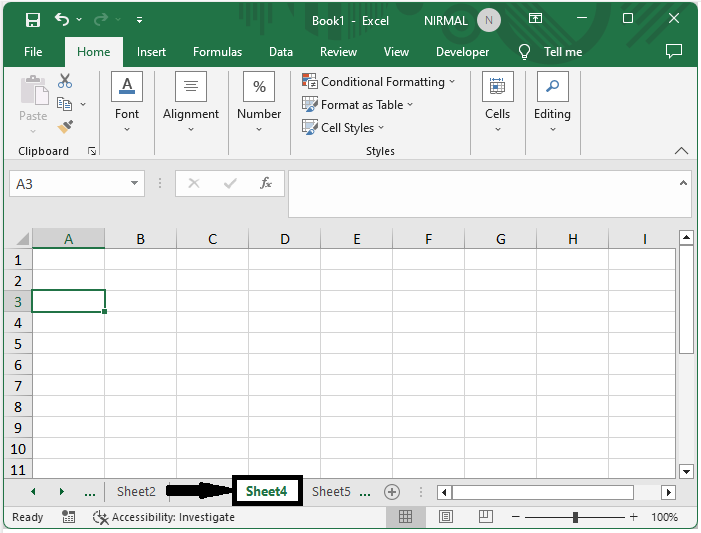This screenshot has height=533, width=701.
Task: Click the Copy icon
Action: tap(64, 104)
